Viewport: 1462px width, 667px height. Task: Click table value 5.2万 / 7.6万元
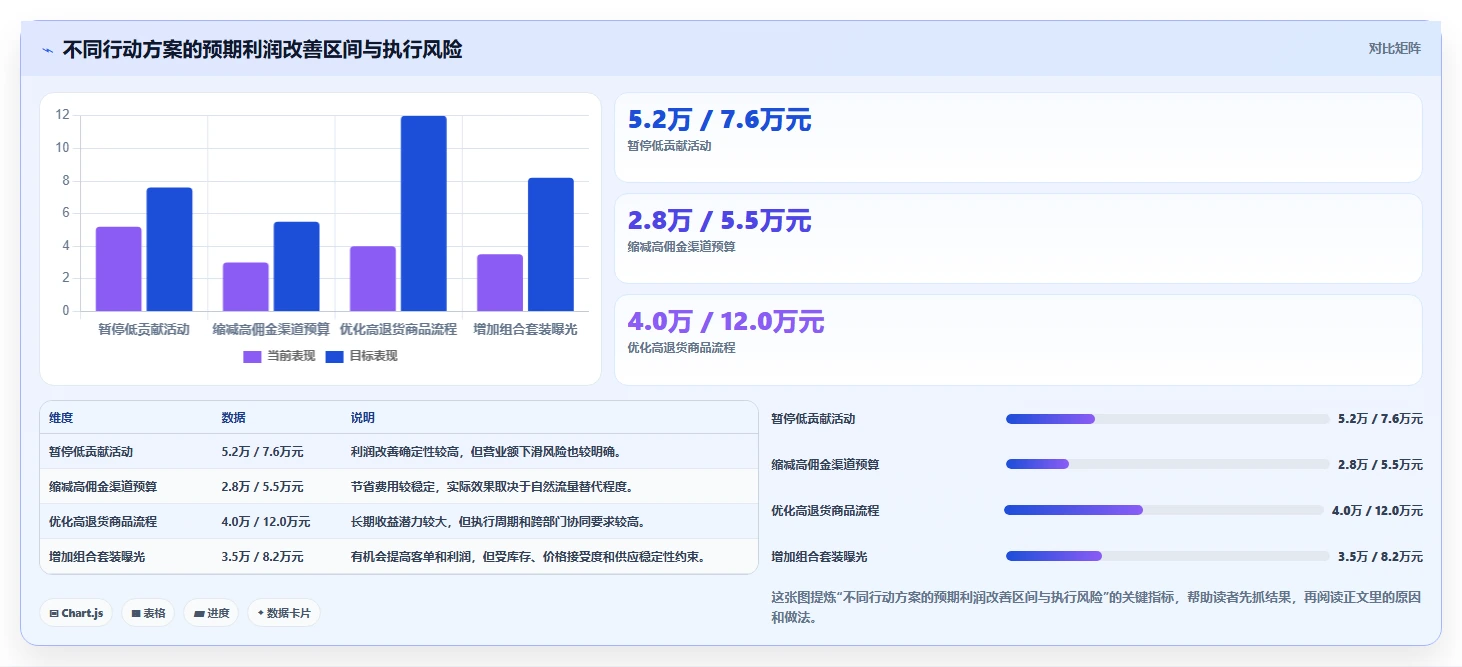(262, 452)
